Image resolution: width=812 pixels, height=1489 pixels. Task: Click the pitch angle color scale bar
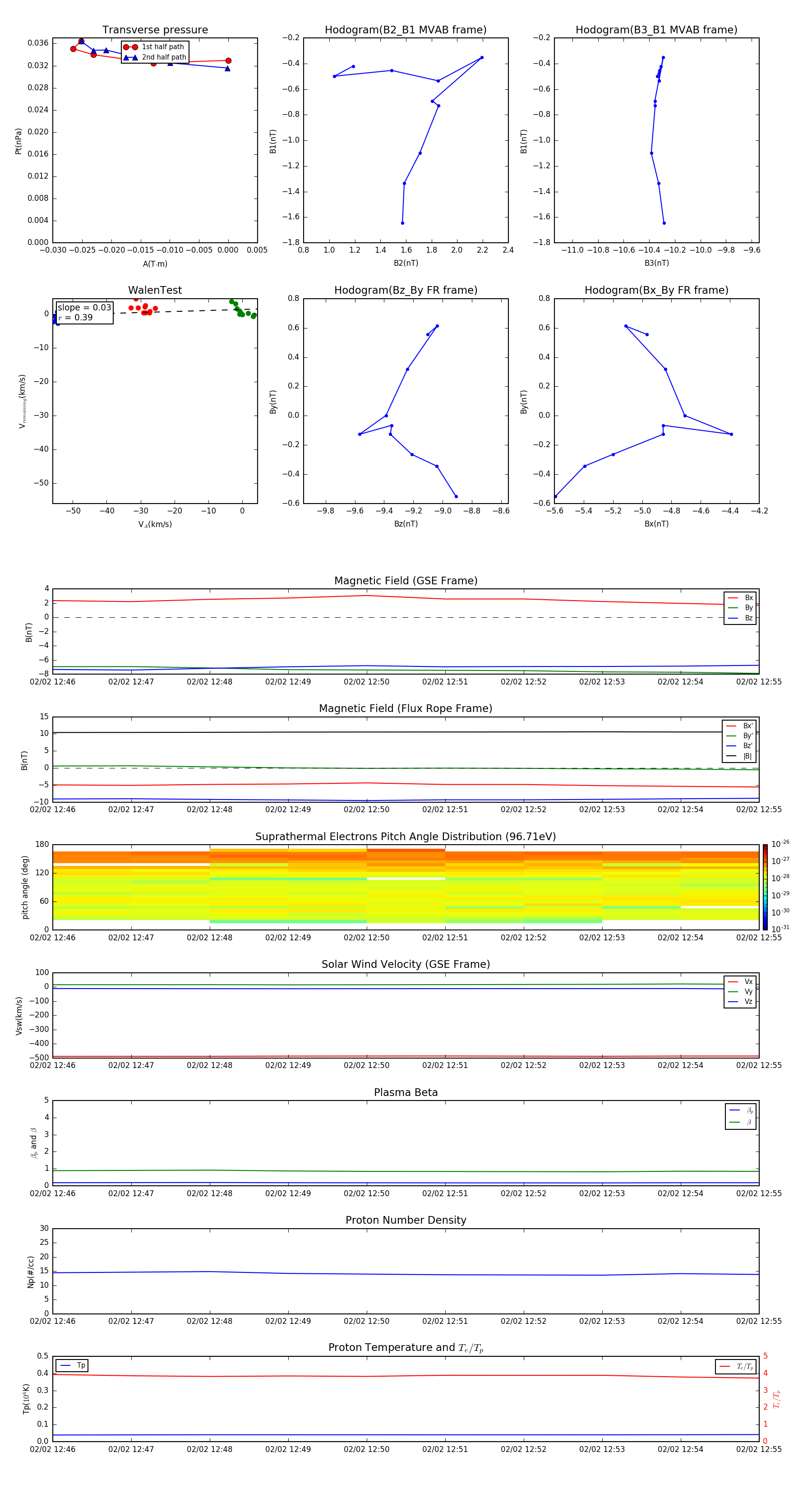[x=765, y=887]
